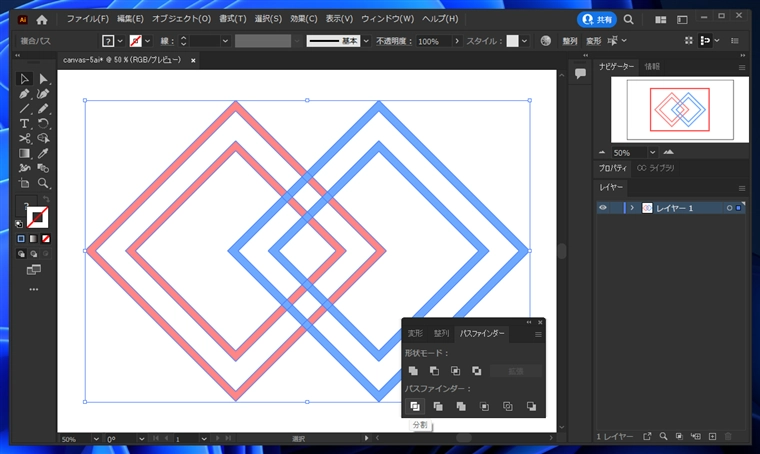Select the Rotate tool
The image size is (760, 454).
[x=43, y=124]
